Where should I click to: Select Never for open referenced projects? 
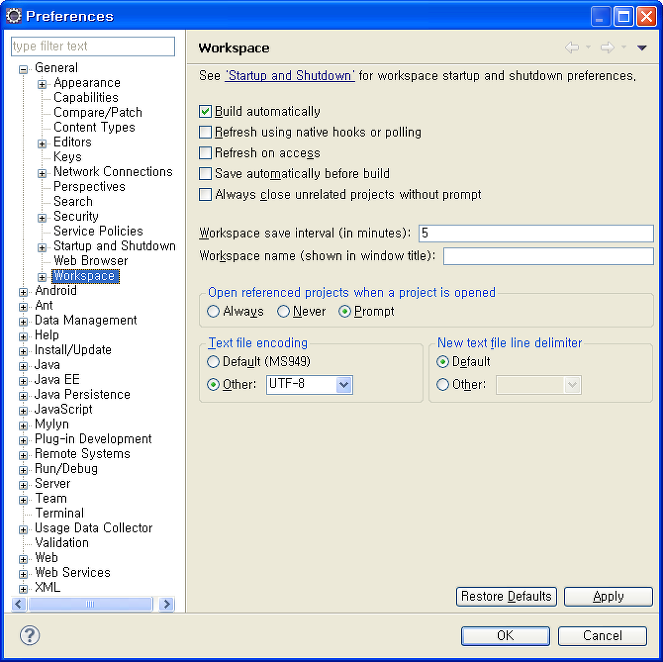coord(283,312)
